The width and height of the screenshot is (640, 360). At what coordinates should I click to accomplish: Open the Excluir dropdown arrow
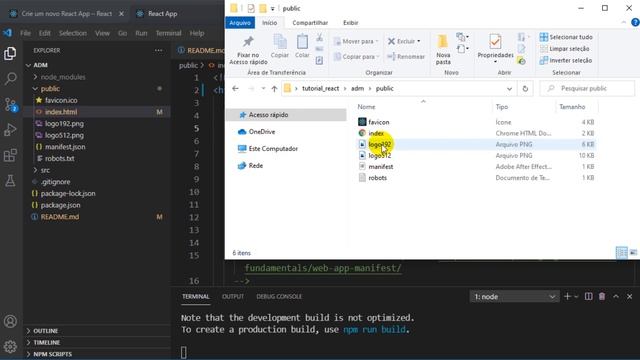click(x=419, y=41)
